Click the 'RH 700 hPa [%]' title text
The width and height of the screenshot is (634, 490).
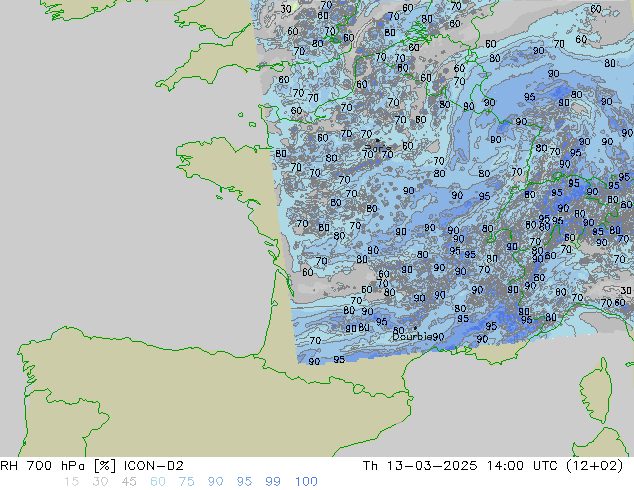(58, 466)
